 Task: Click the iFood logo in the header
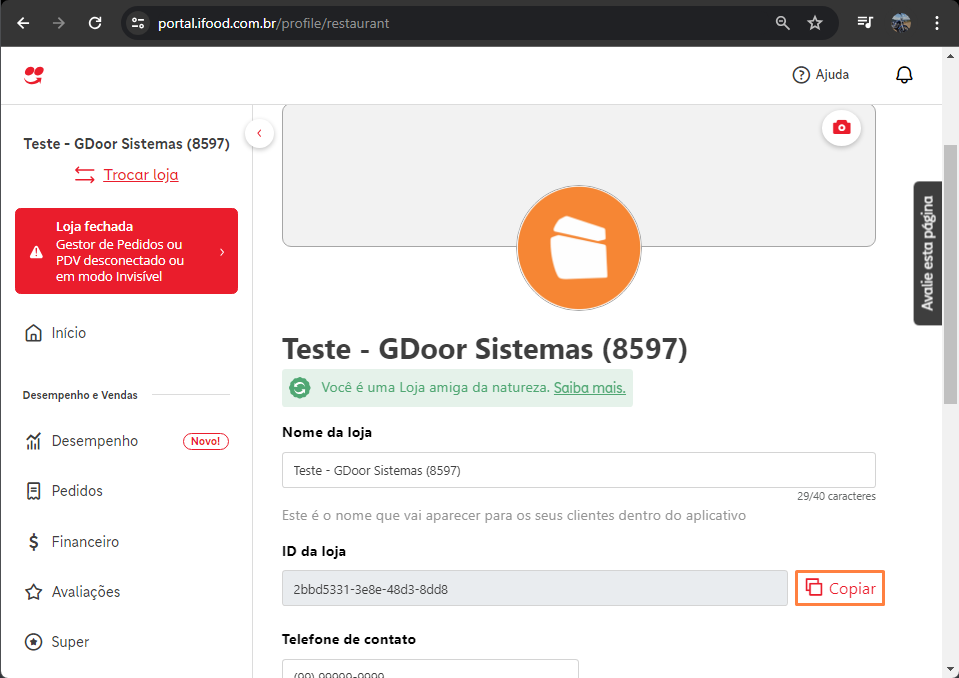click(34, 75)
